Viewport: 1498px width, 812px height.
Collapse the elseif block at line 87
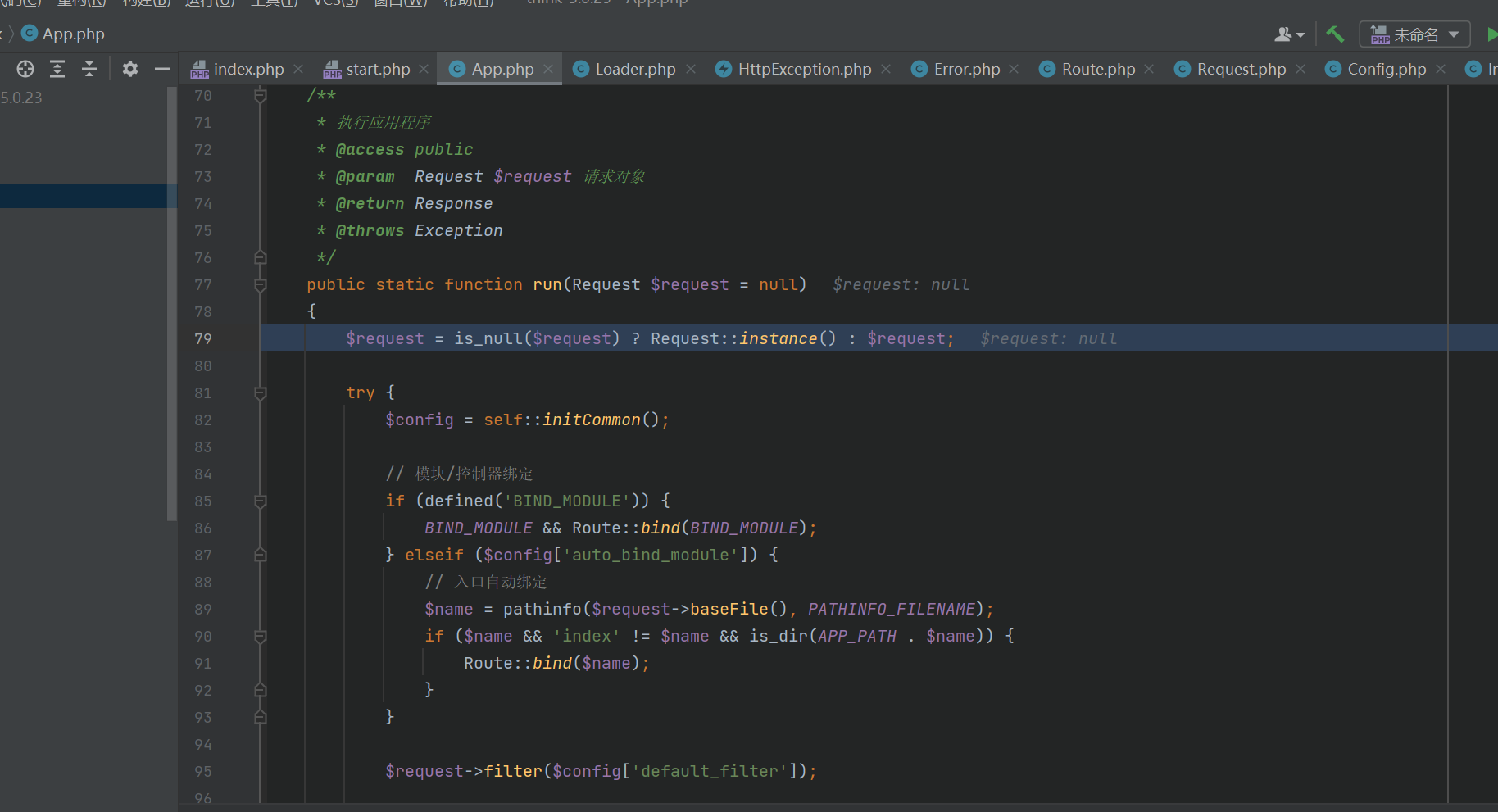pos(261,555)
